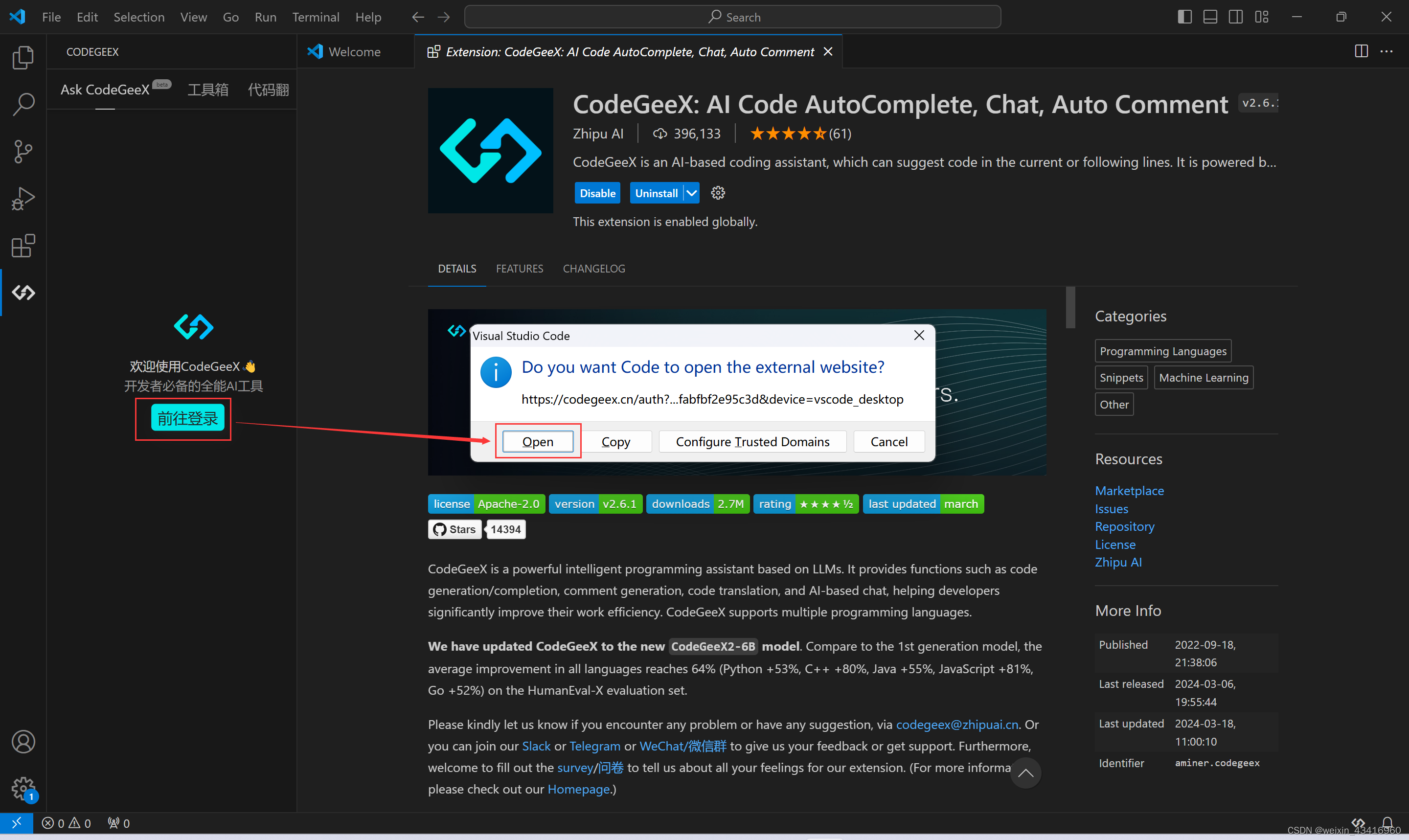The image size is (1409, 840).
Task: Click the Programming Languages category
Action: coord(1163,351)
